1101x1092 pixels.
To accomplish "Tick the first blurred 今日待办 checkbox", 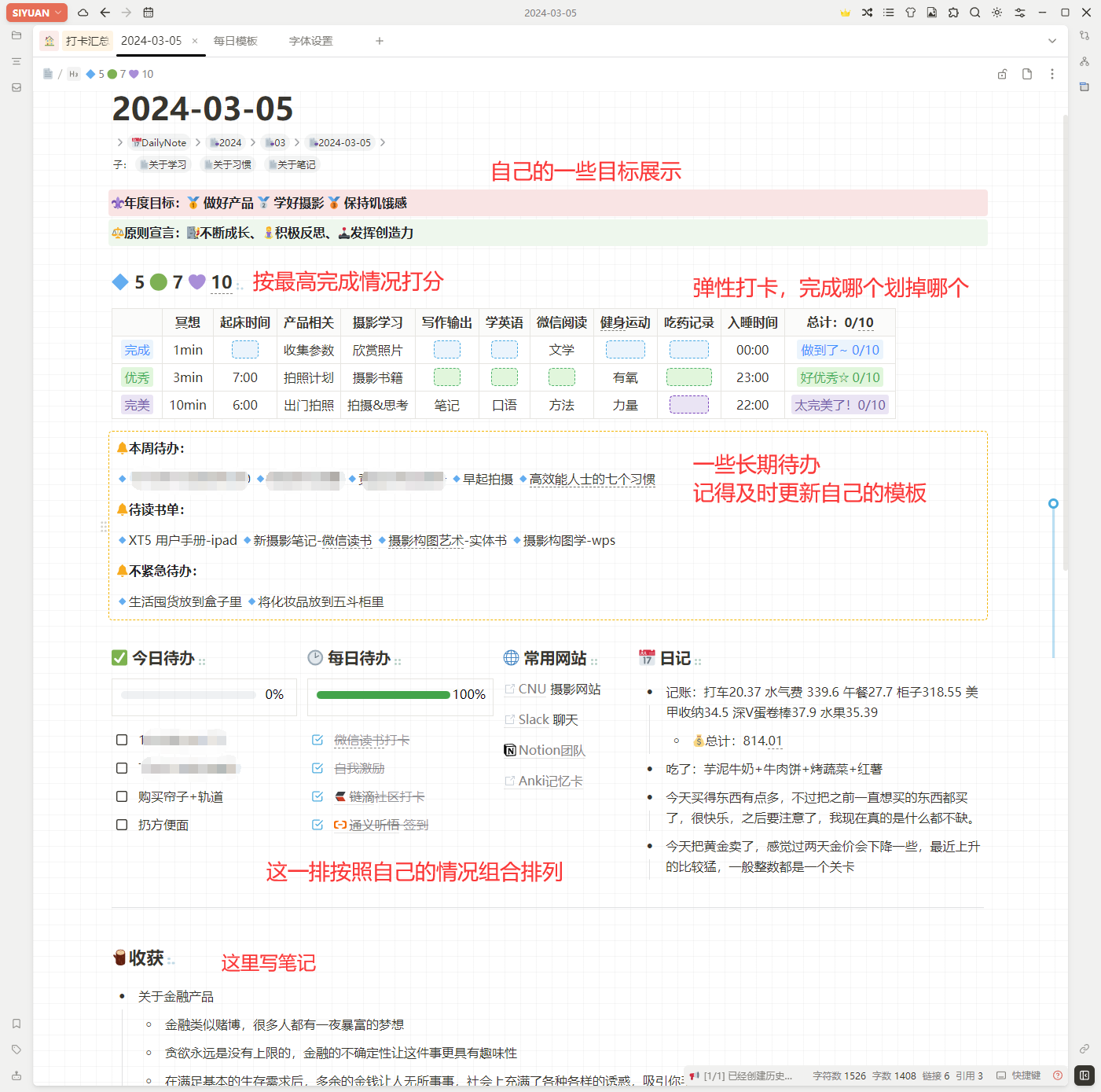I will 122,740.
